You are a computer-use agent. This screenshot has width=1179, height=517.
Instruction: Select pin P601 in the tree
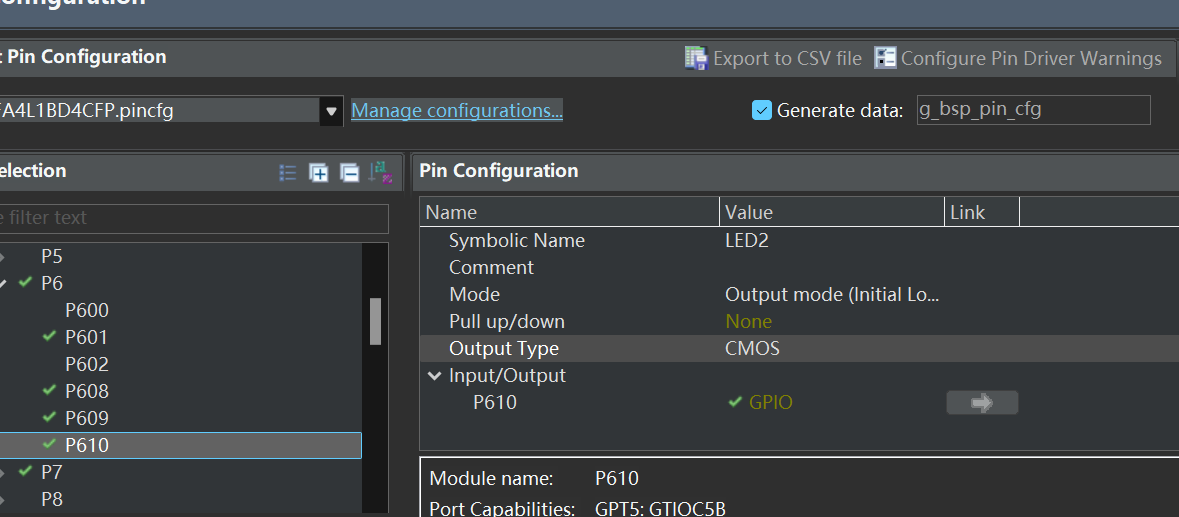pyautogui.click(x=86, y=337)
